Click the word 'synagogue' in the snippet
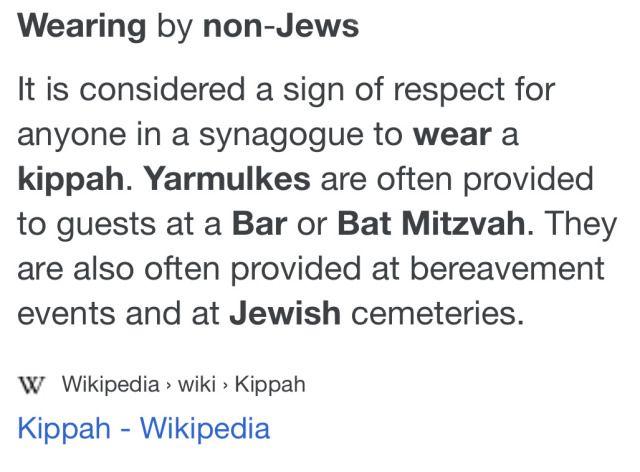 tap(281, 137)
